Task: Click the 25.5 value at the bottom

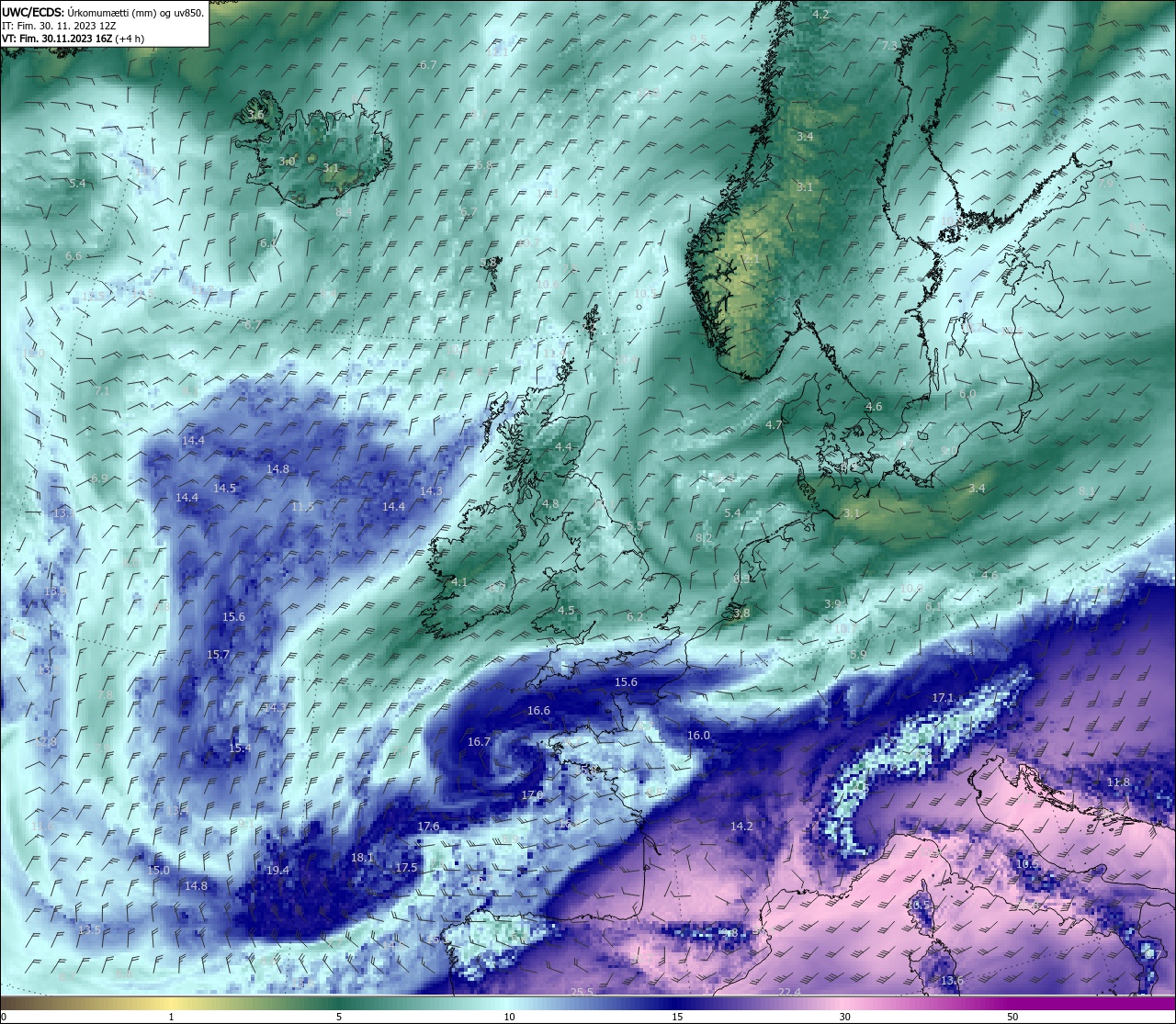Action: pos(582,991)
